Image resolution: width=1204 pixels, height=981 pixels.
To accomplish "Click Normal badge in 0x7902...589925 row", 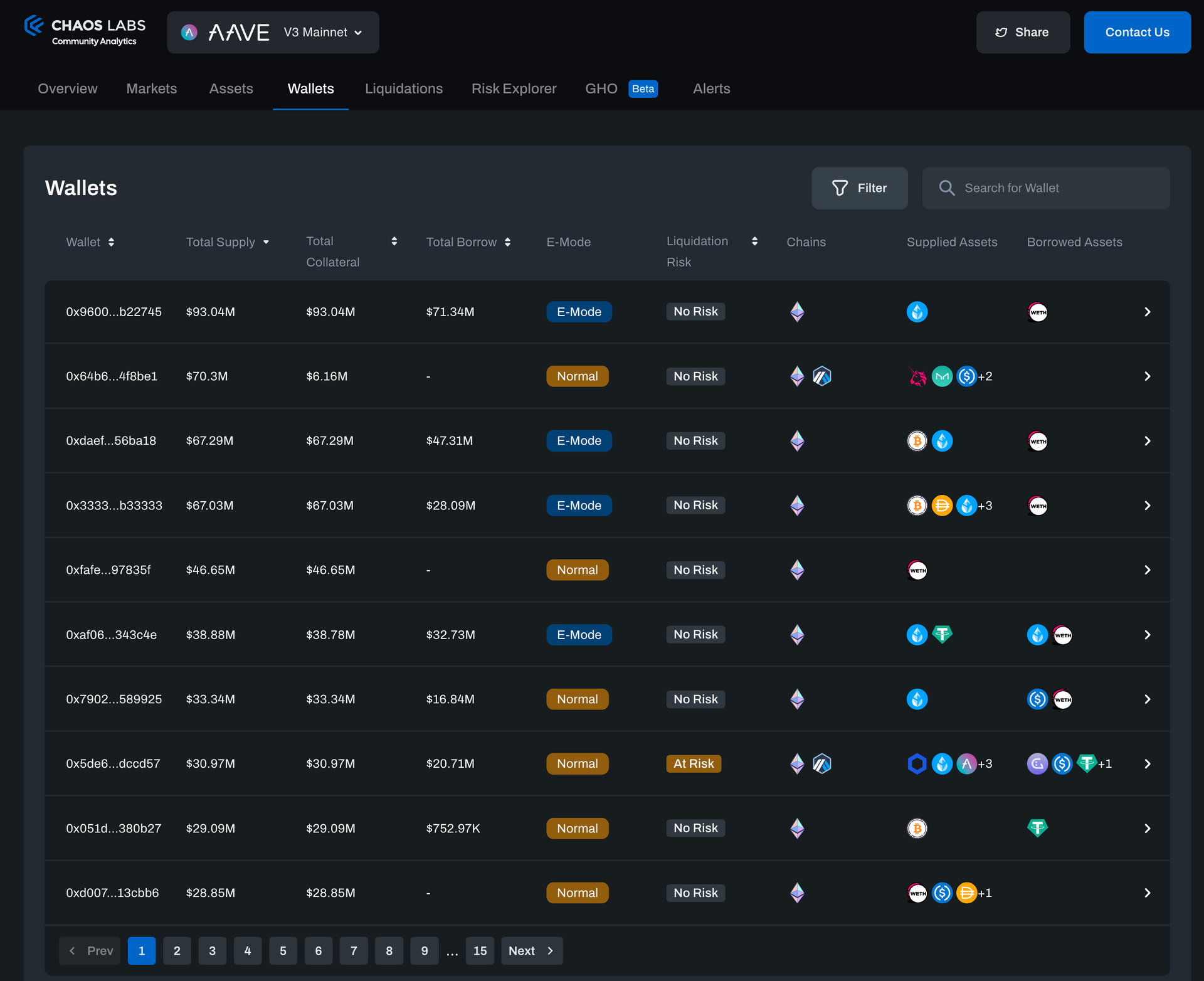I will coord(577,699).
